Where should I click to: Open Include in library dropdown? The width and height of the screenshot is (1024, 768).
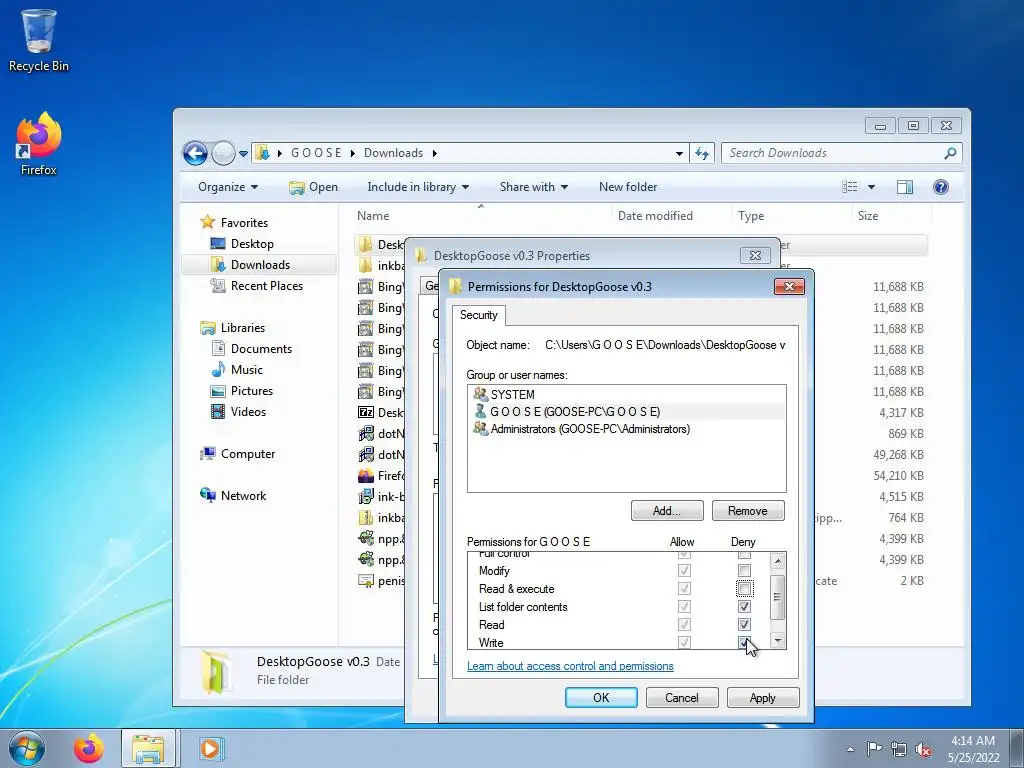click(418, 187)
